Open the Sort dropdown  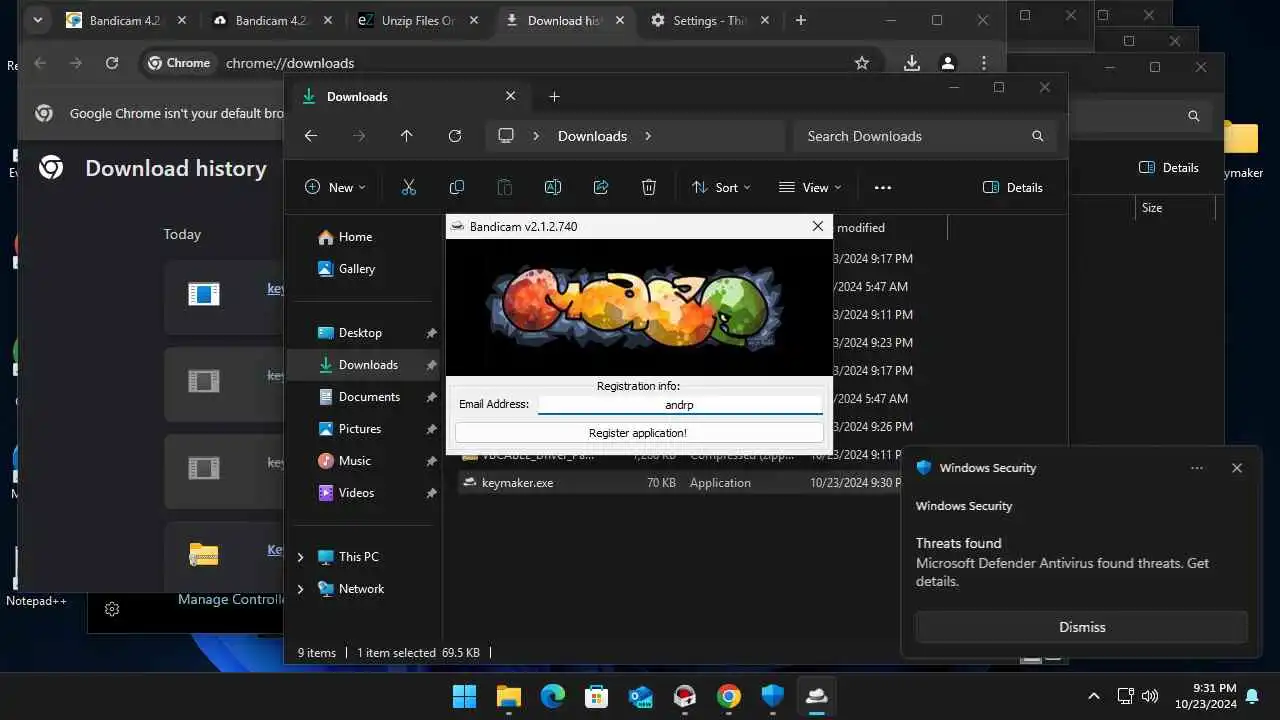(x=721, y=187)
